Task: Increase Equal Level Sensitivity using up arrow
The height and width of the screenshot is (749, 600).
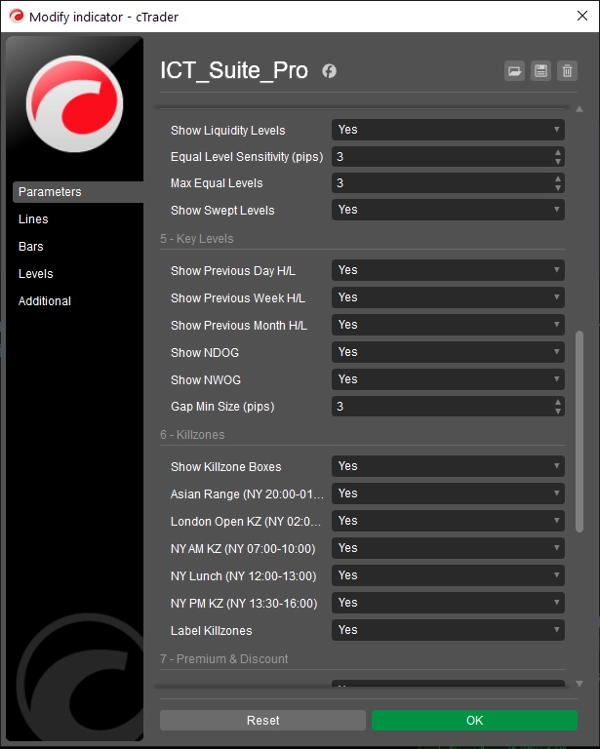Action: click(x=558, y=153)
